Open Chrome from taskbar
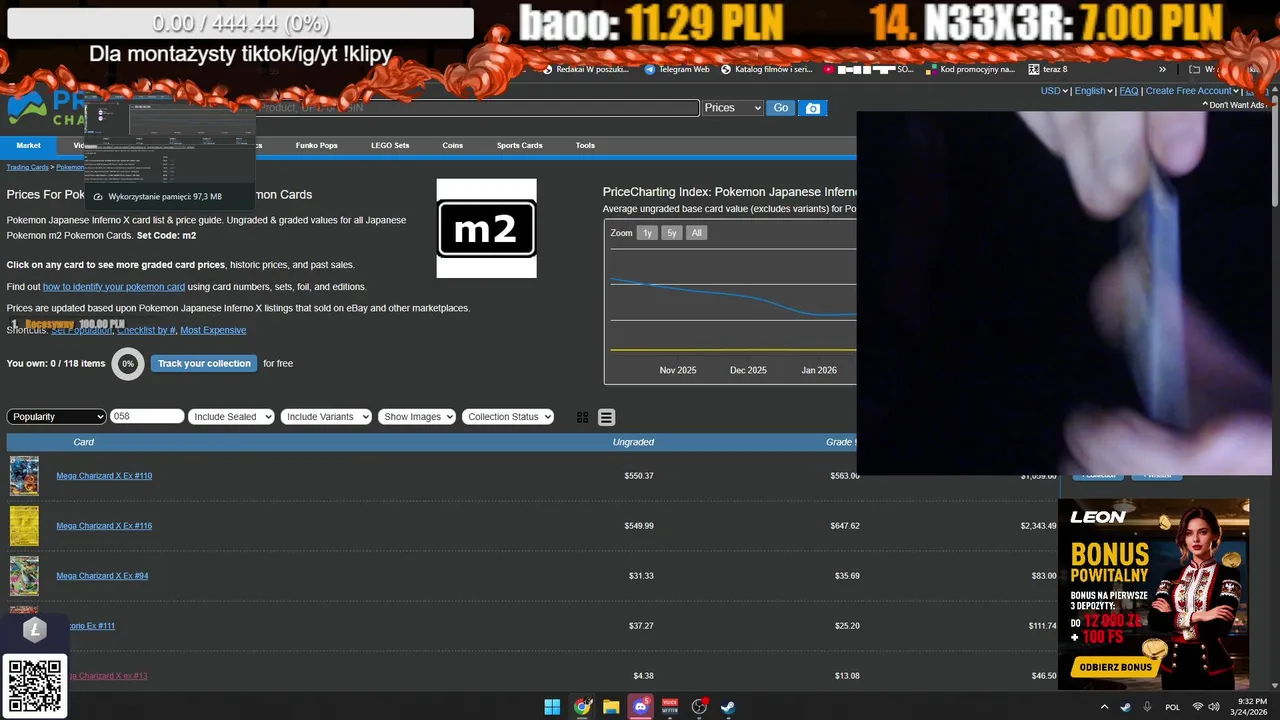The image size is (1280, 720). click(x=582, y=707)
